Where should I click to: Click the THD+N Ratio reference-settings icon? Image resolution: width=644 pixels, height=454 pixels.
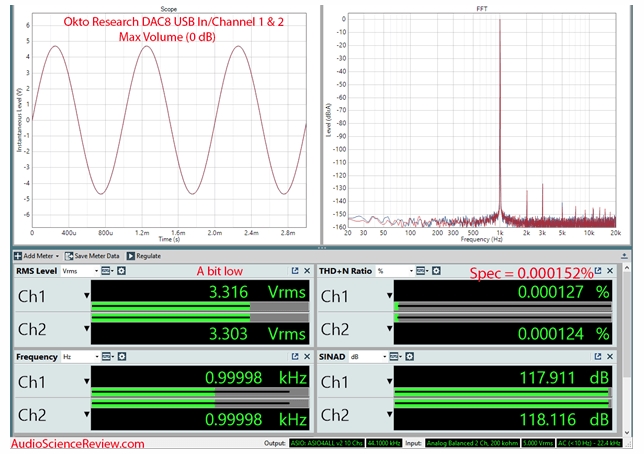(421, 271)
